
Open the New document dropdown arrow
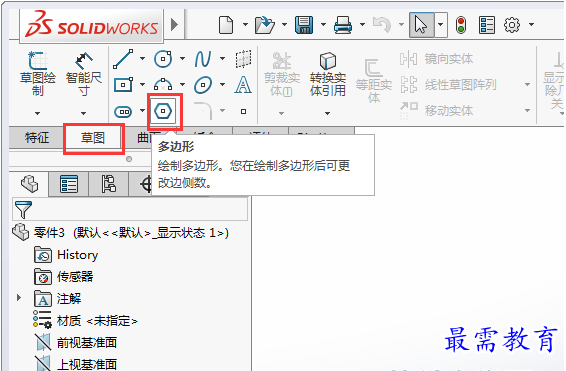click(x=245, y=25)
